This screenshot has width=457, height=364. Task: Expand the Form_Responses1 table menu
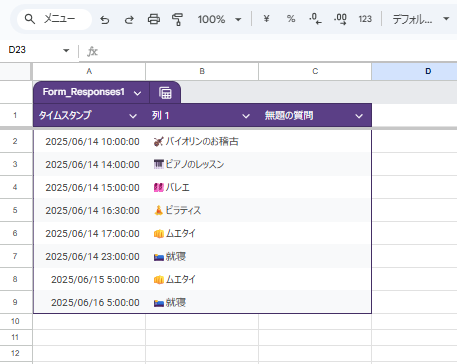point(137,93)
